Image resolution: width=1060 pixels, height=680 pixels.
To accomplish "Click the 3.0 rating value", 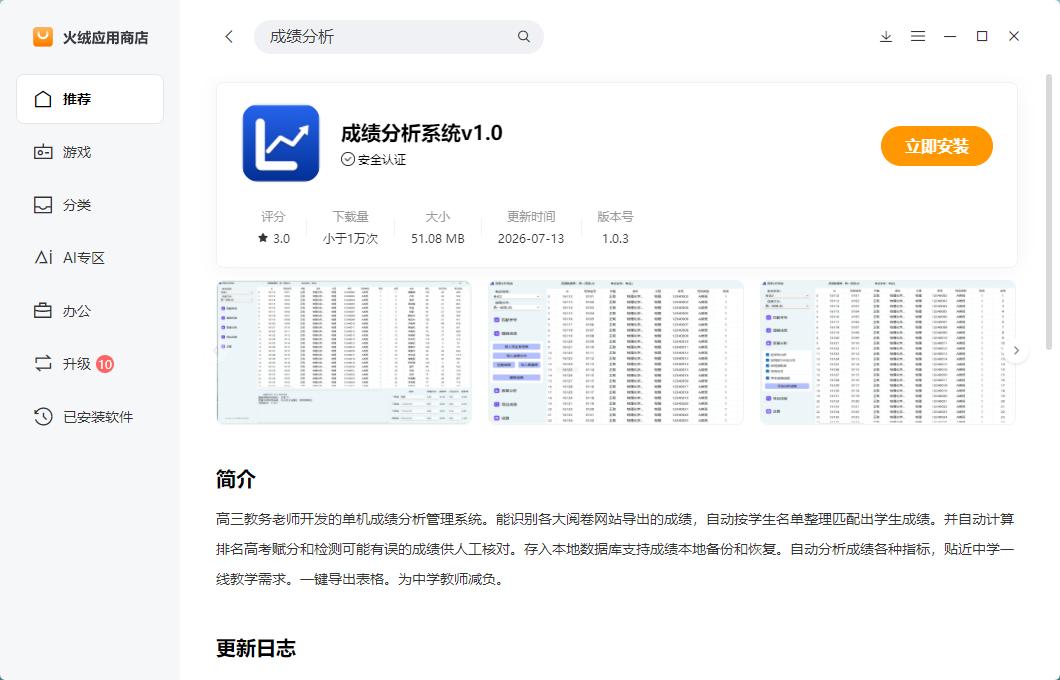I will [281, 239].
